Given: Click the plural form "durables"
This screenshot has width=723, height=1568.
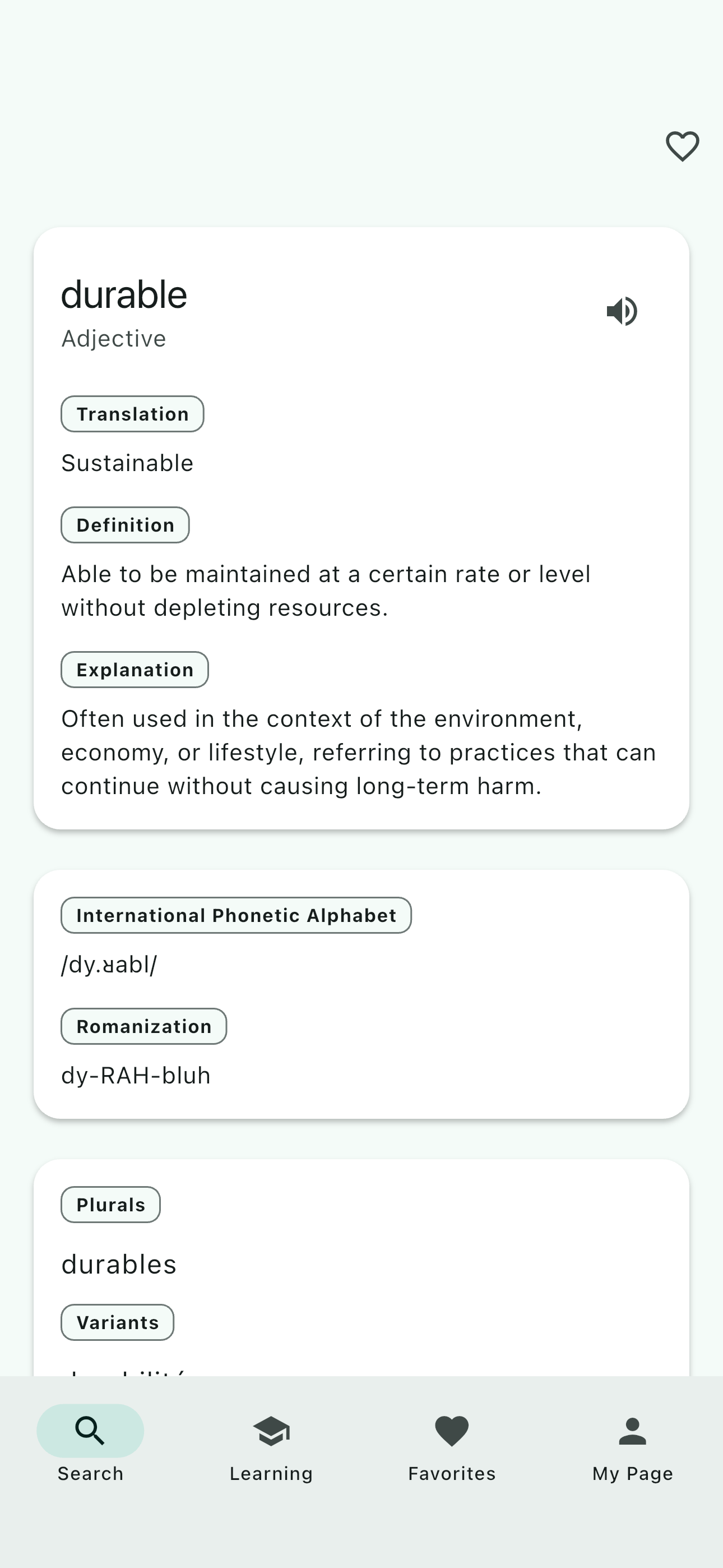Looking at the screenshot, I should point(119,1265).
